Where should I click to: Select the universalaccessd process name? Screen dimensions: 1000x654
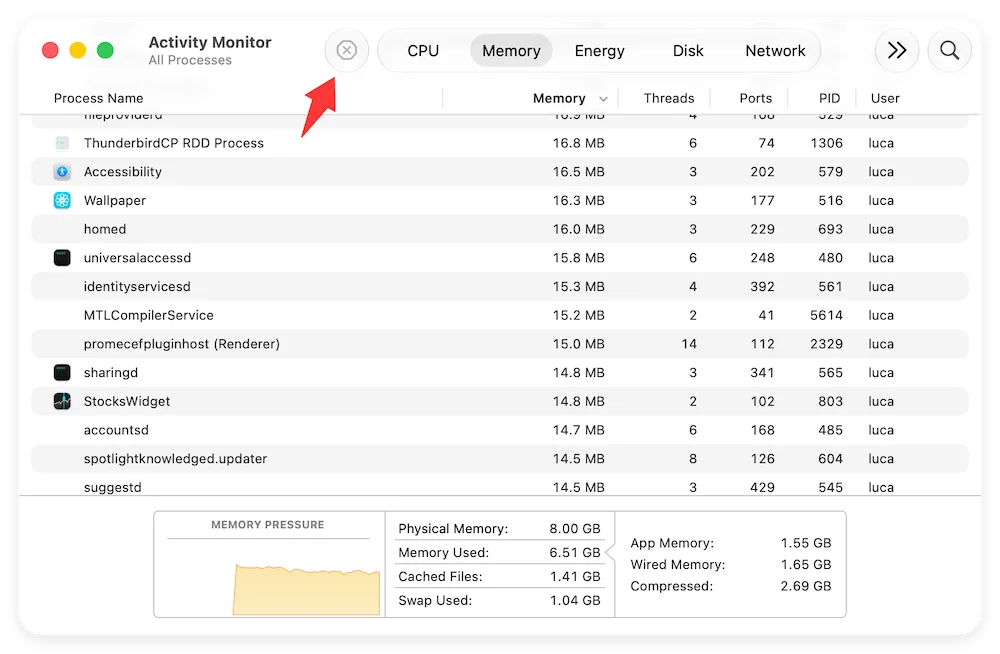137,258
